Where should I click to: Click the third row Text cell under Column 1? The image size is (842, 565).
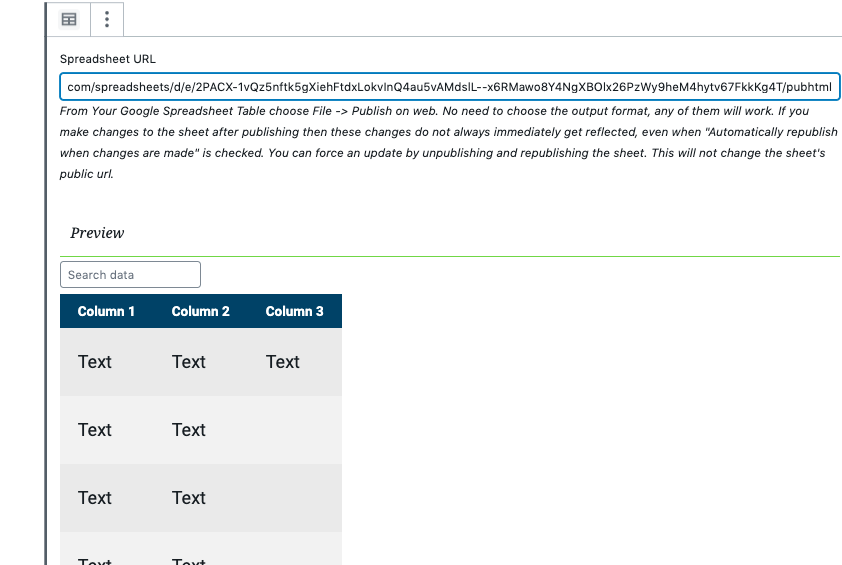(107, 498)
